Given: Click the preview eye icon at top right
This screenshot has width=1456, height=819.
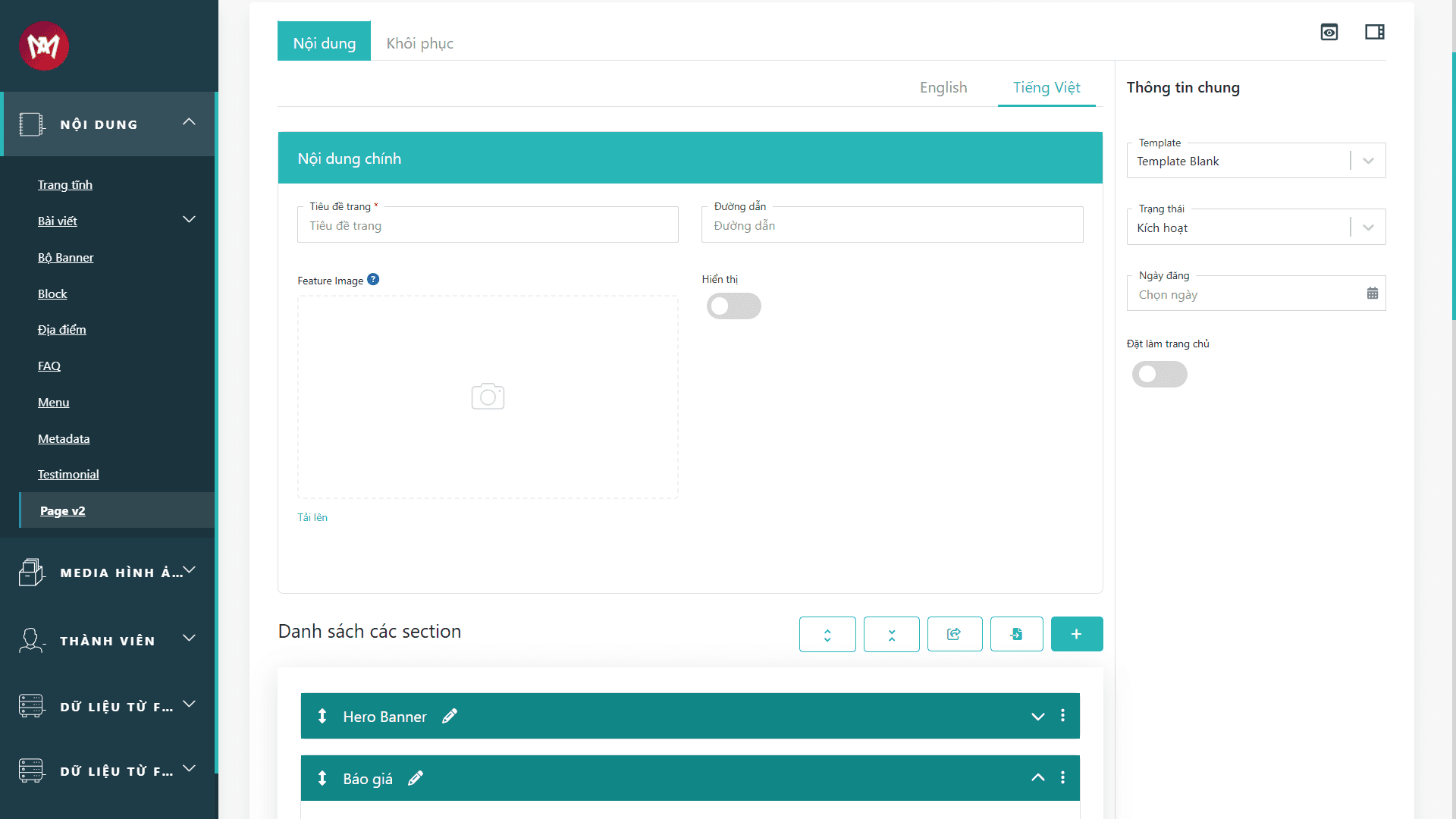Looking at the screenshot, I should pyautogui.click(x=1329, y=32).
